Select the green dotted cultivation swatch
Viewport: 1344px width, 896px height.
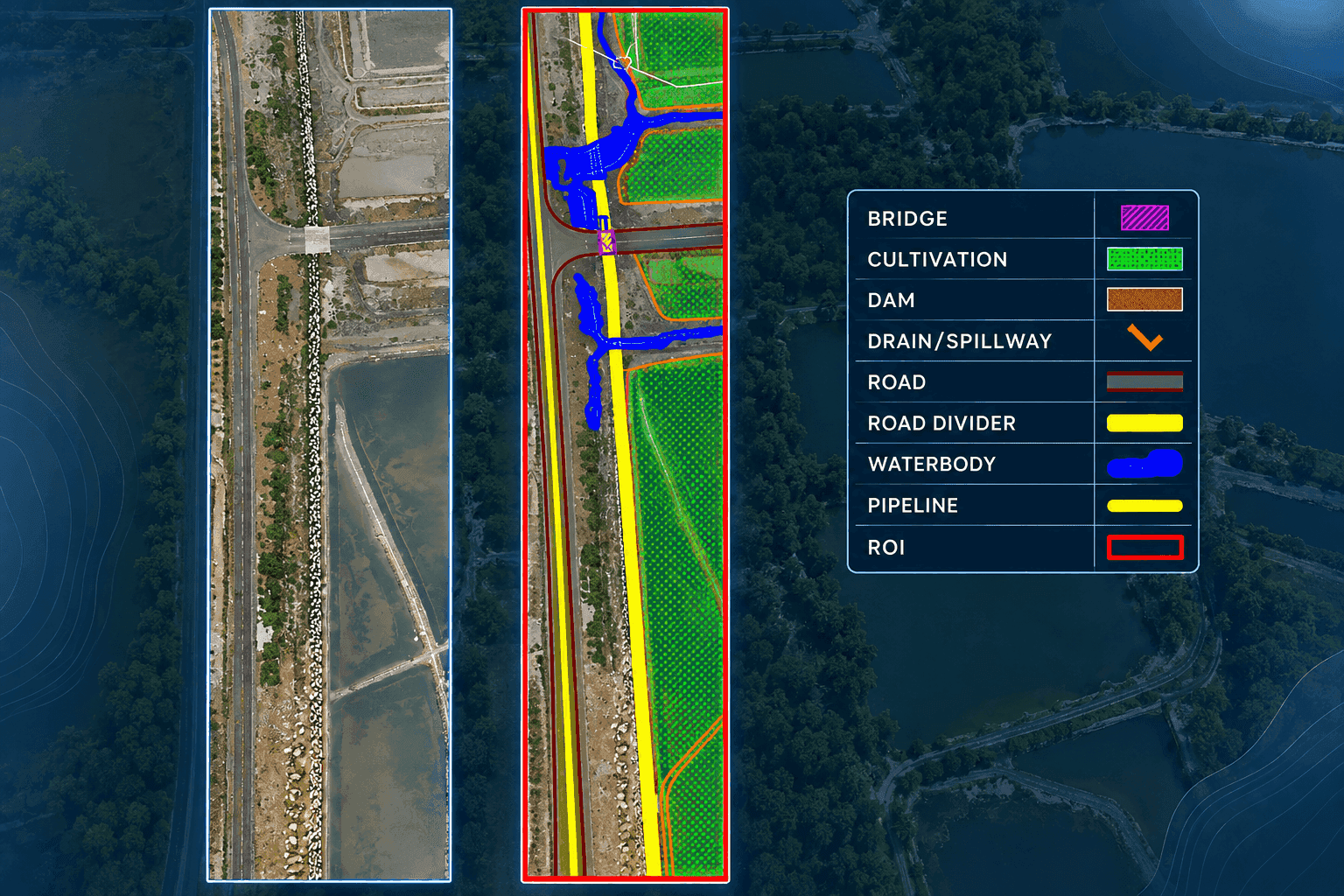coord(1144,259)
